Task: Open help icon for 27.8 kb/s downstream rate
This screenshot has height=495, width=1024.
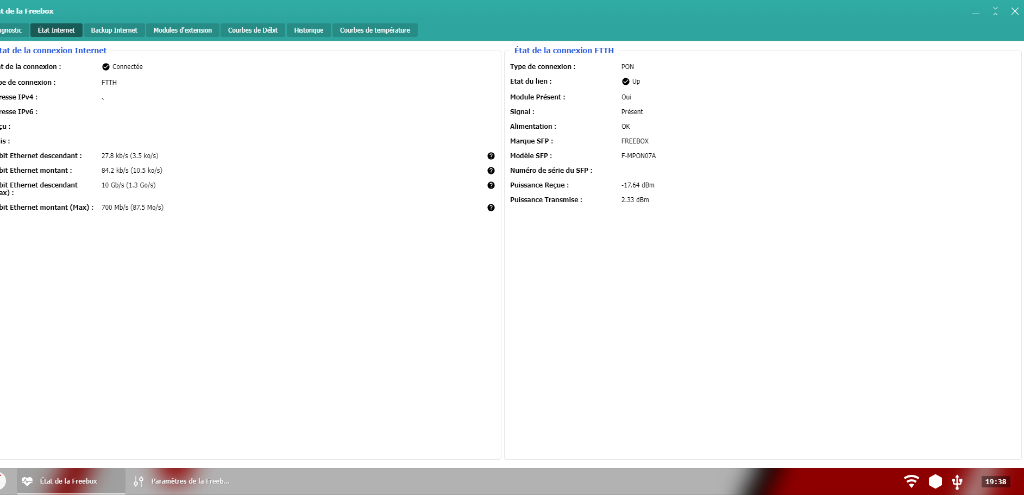Action: coord(491,156)
